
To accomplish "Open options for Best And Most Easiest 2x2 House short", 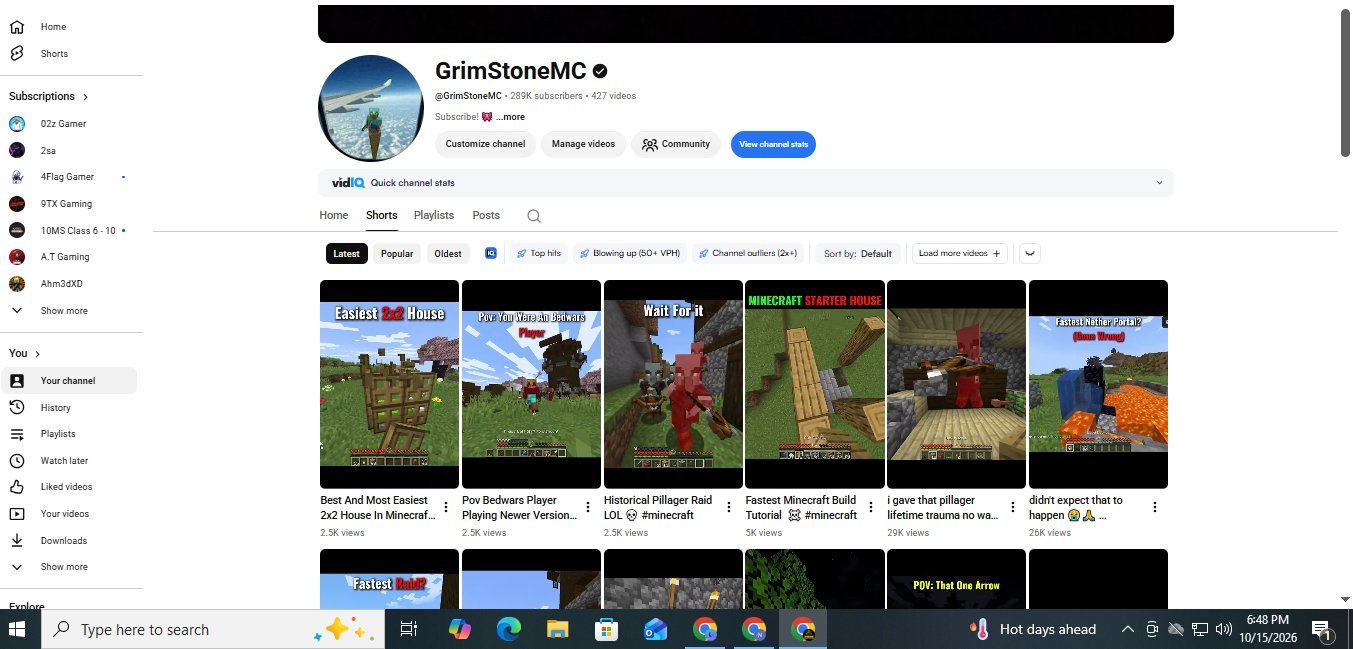I will tap(446, 507).
